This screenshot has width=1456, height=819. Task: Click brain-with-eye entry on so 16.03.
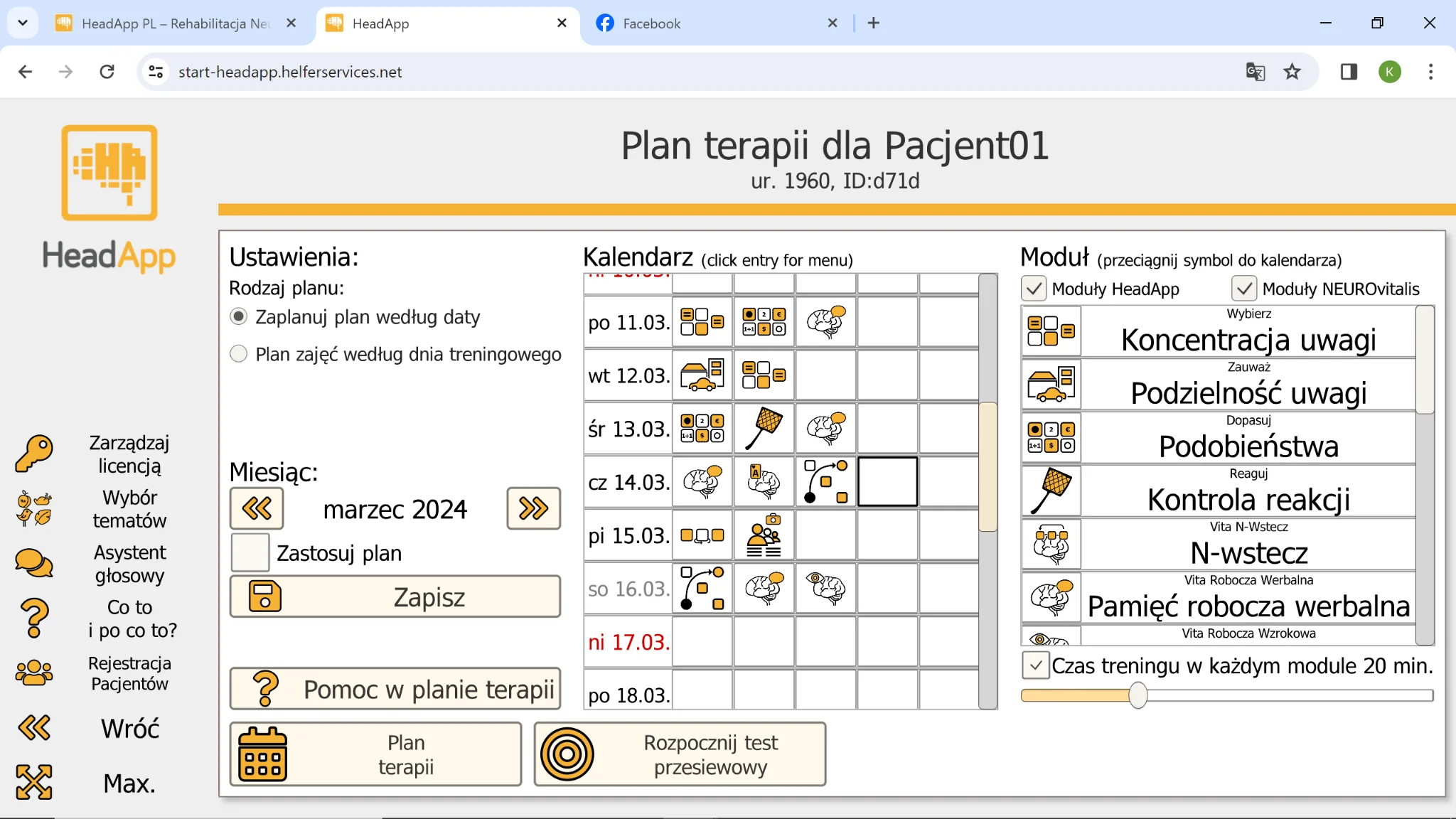pos(826,589)
